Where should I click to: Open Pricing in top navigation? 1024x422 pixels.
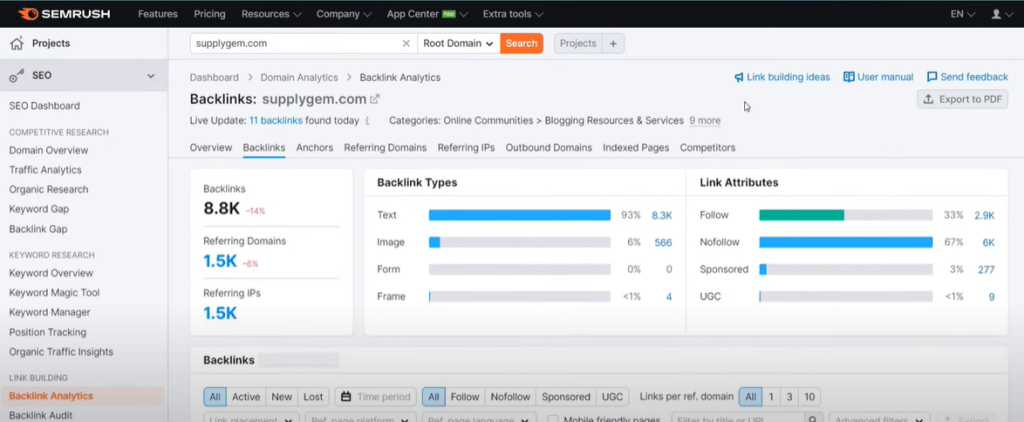pyautogui.click(x=210, y=14)
